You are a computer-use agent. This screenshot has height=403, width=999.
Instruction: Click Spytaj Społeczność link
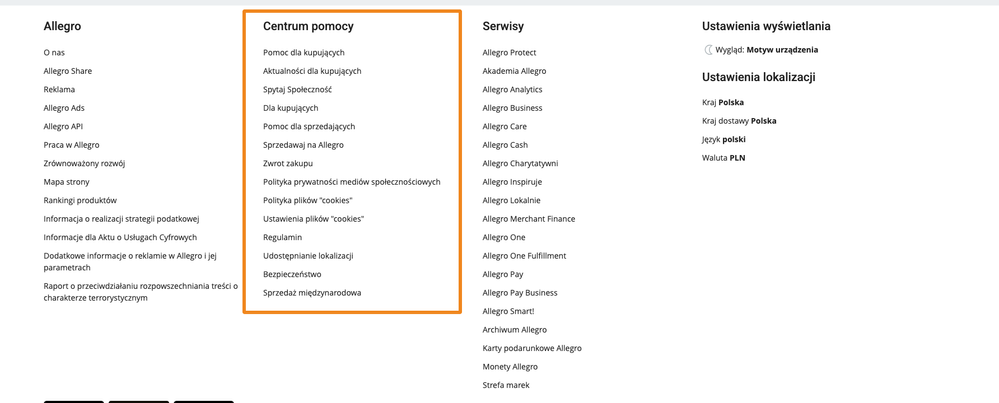tap(298, 89)
